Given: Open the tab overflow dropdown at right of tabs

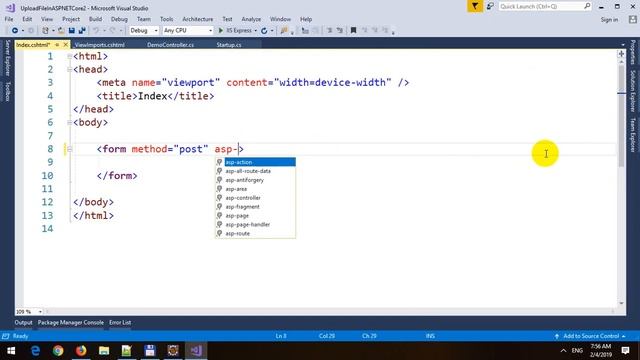Looking at the screenshot, I should click(x=623, y=45).
